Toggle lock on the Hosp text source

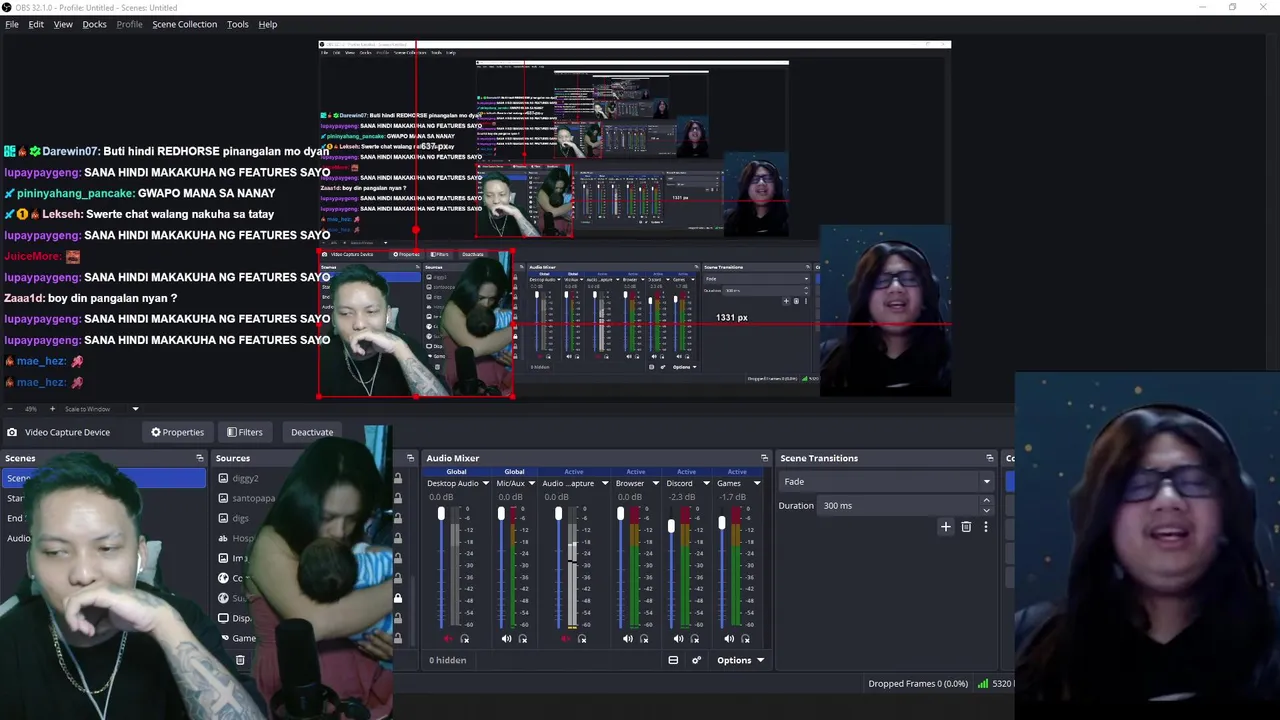(x=398, y=538)
